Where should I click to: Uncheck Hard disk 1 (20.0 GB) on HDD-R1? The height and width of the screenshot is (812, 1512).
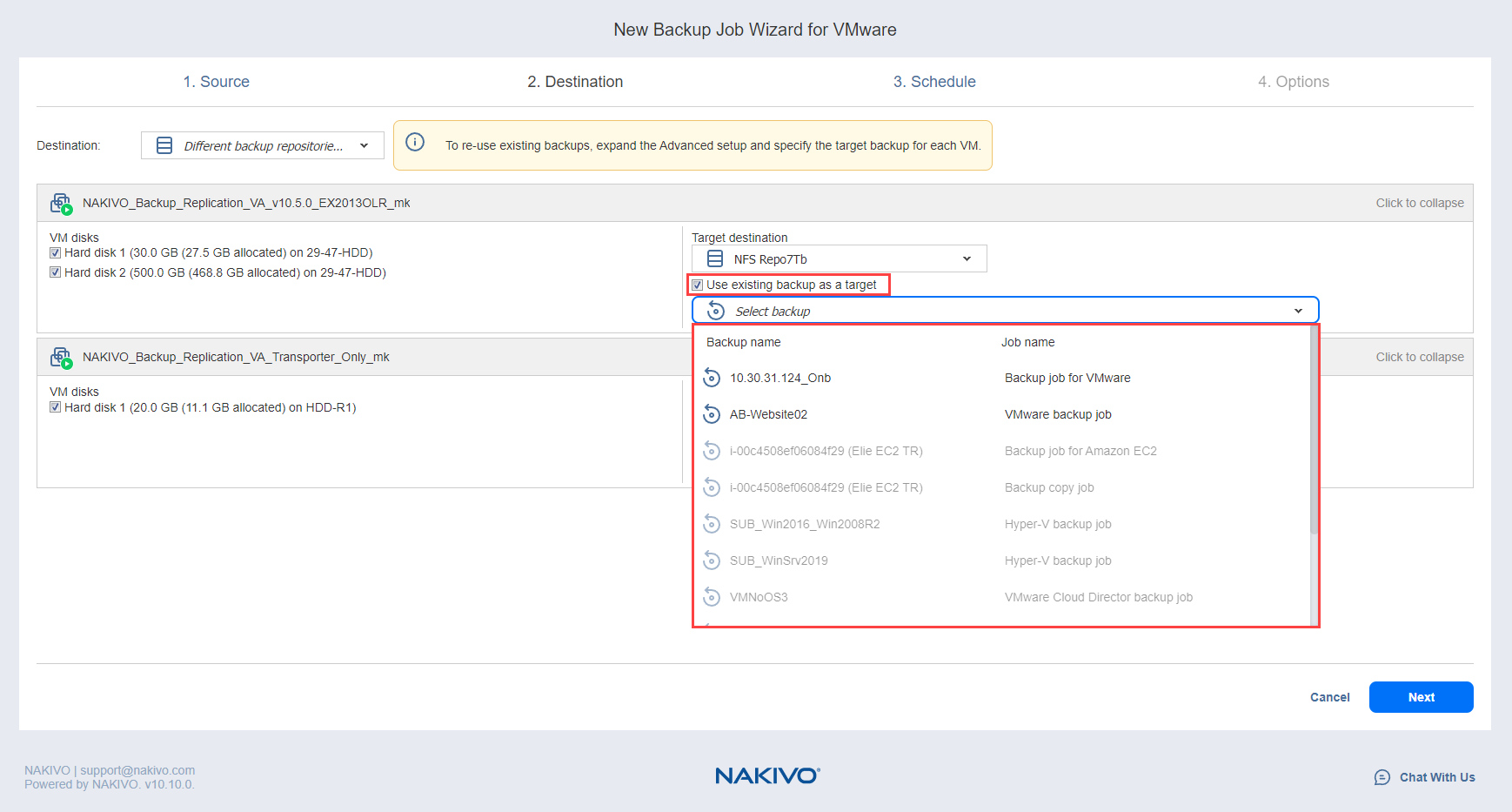[x=56, y=407]
